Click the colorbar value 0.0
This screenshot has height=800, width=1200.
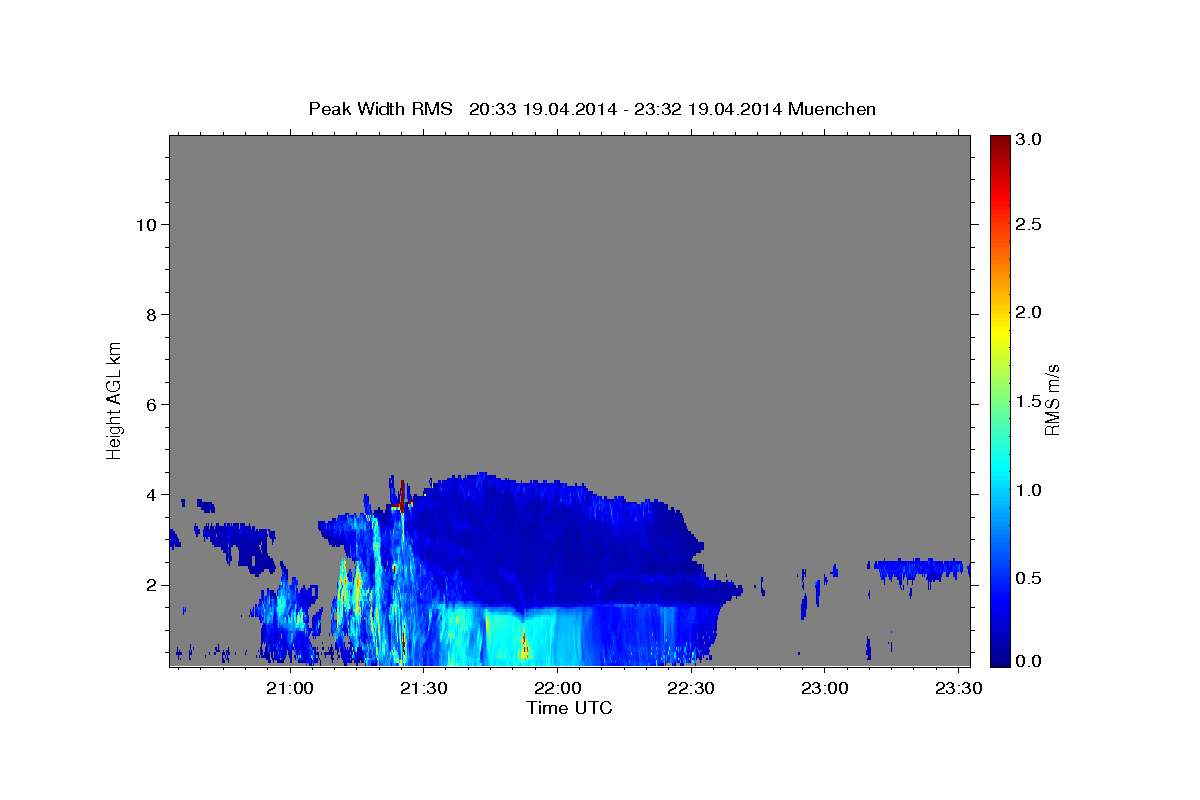pyautogui.click(x=1028, y=661)
